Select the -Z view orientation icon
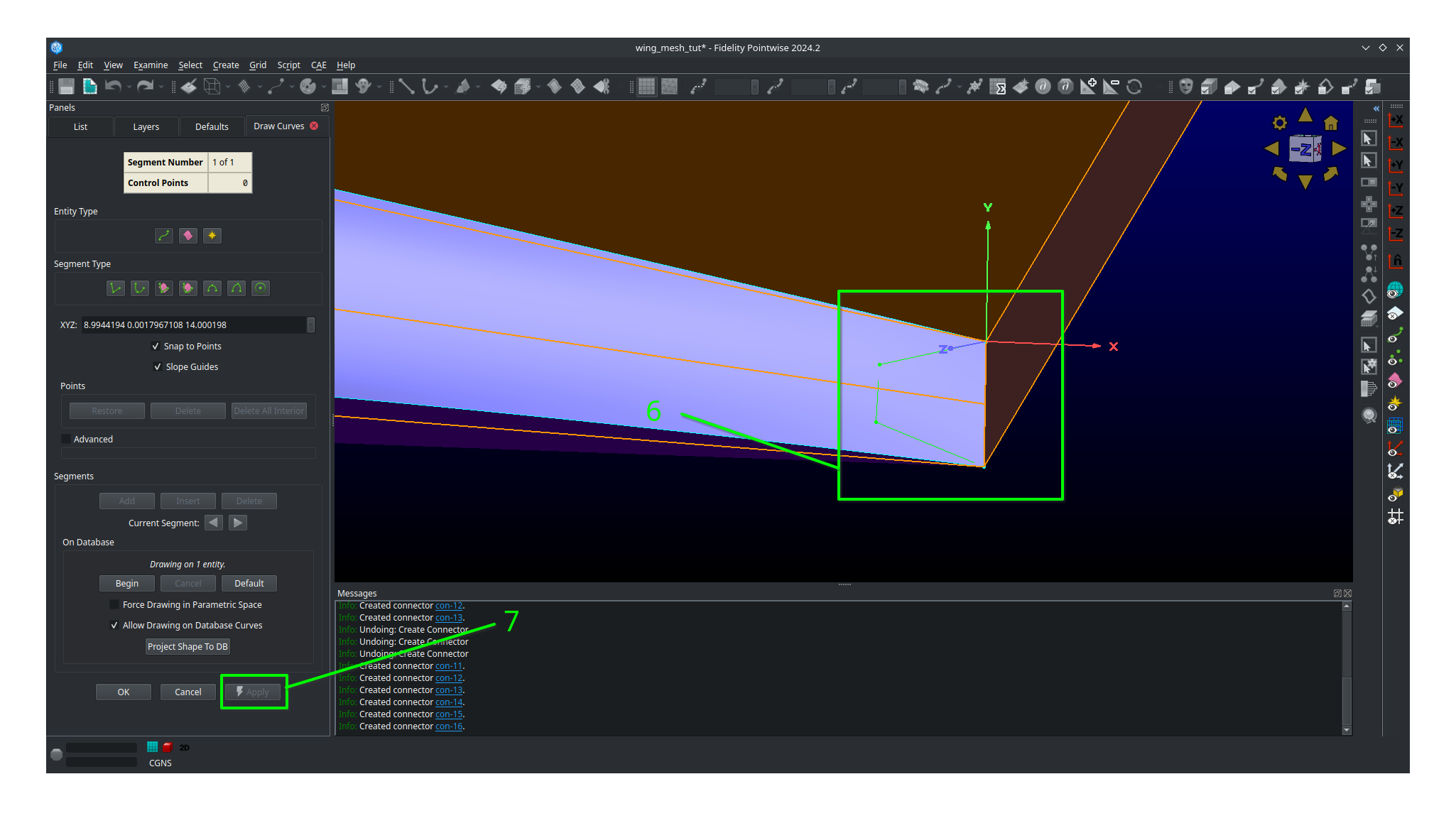This screenshot has width=1456, height=828. tap(1396, 234)
